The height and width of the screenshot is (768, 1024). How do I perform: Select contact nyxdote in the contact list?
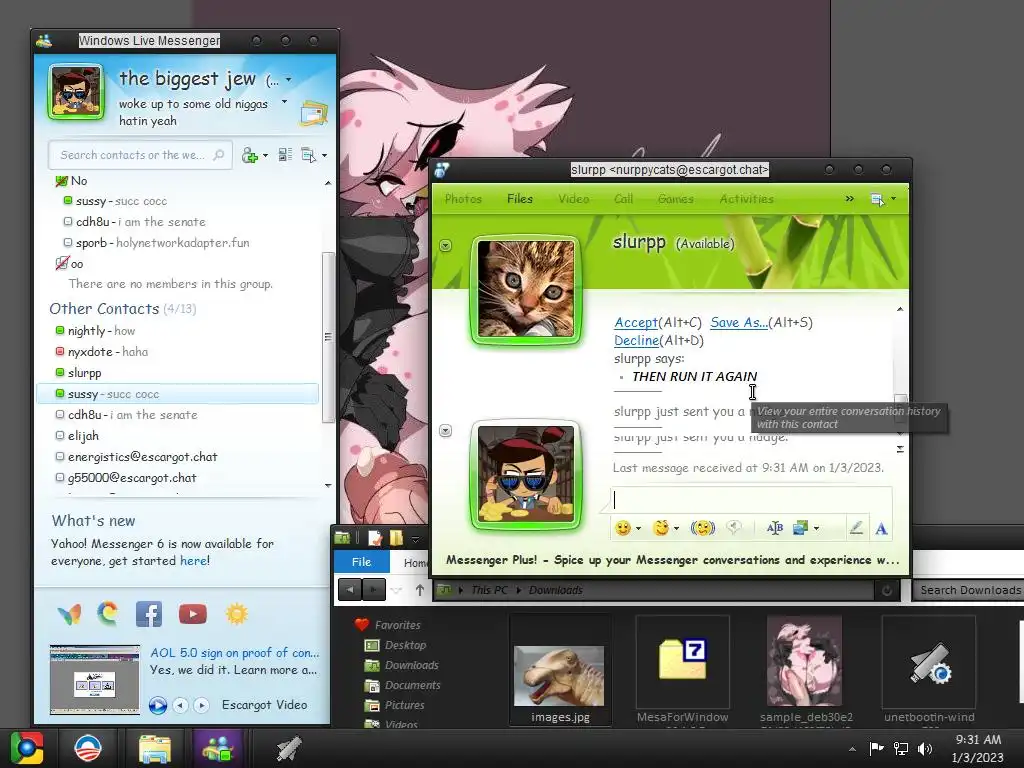tap(176, 351)
